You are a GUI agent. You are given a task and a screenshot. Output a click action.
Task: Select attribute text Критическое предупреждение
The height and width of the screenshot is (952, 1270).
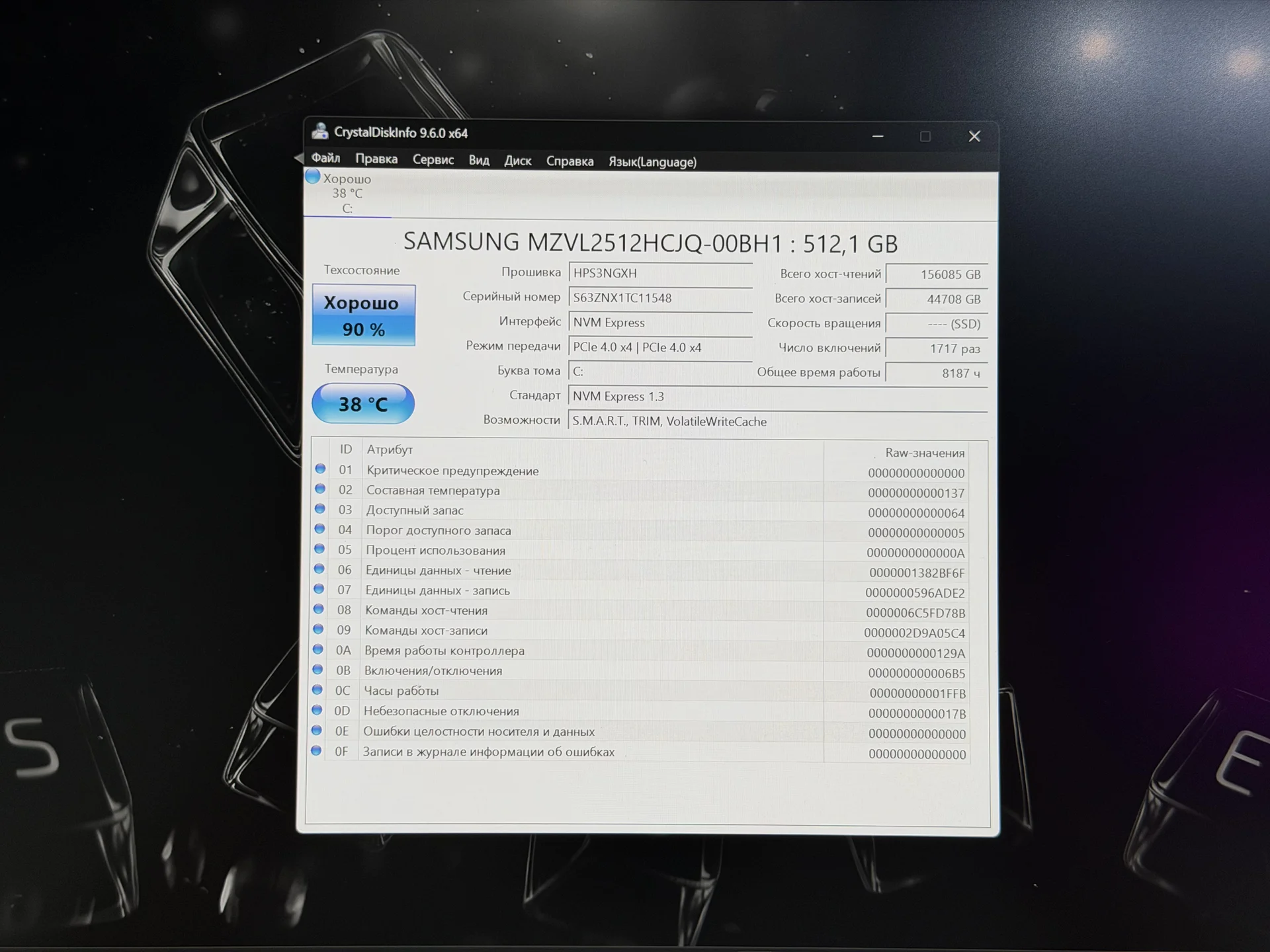(x=452, y=471)
